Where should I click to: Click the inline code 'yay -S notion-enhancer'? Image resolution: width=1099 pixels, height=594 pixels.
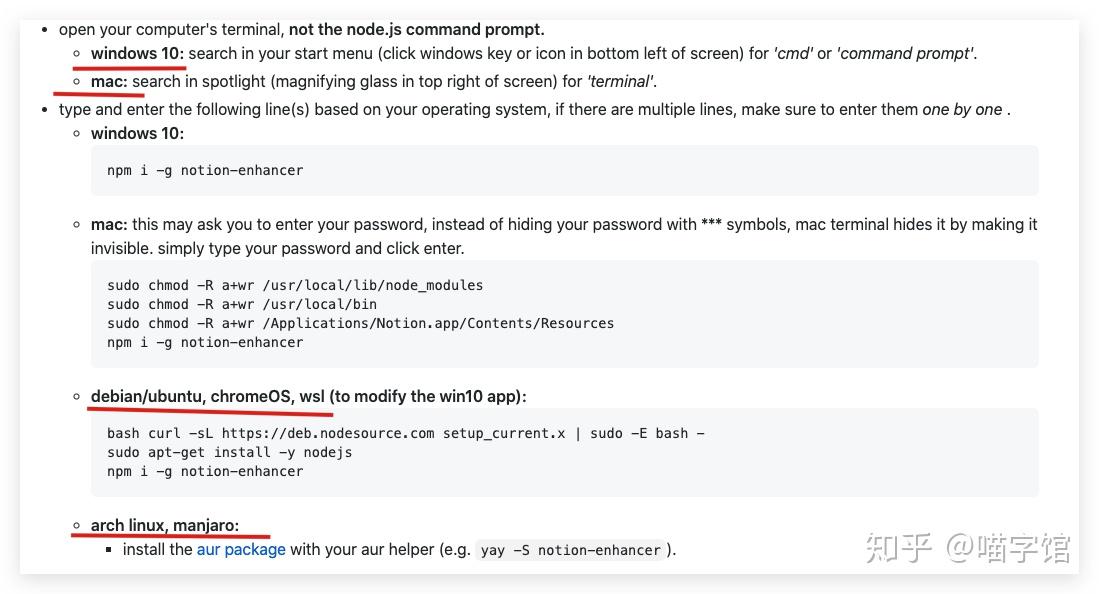point(570,550)
